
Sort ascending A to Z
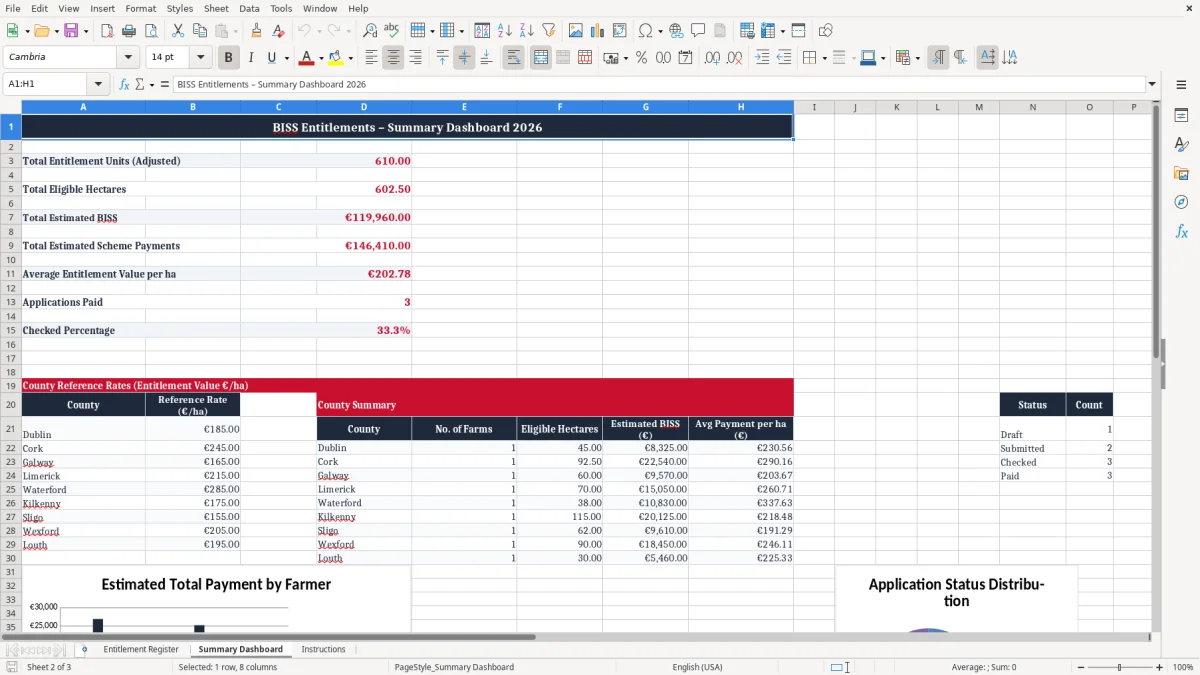[505, 31]
